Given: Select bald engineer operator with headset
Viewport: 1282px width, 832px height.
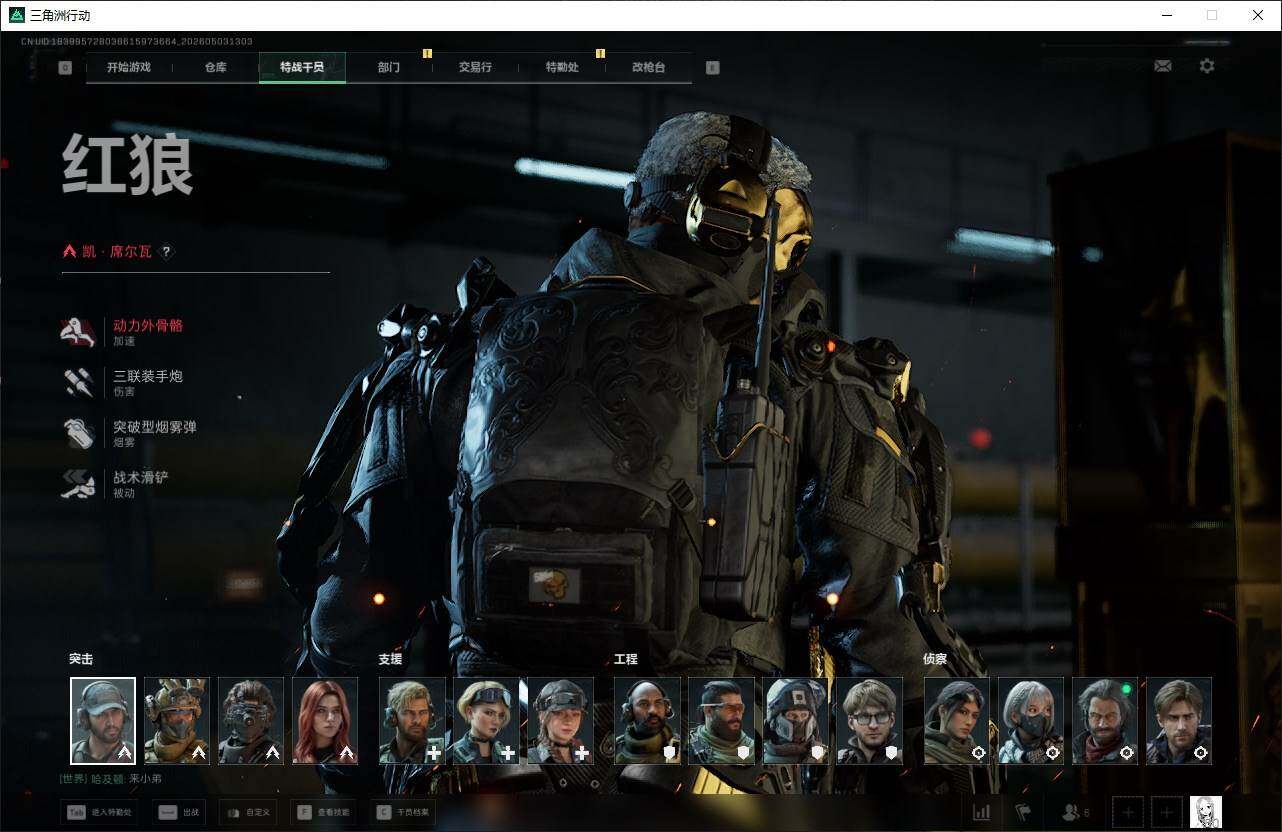Looking at the screenshot, I should (x=647, y=721).
